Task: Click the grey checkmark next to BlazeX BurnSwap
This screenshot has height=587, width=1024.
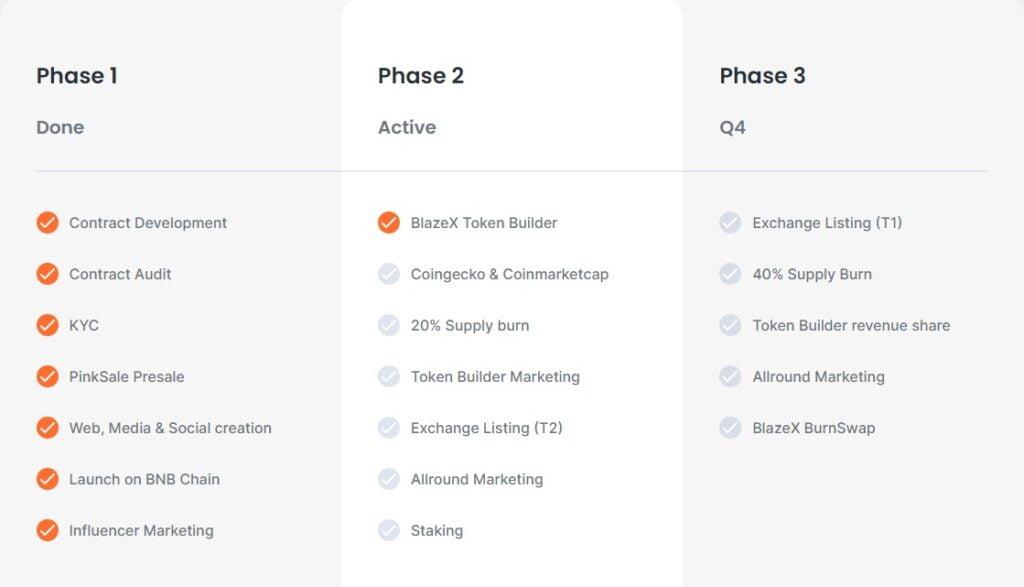Action: tap(730, 428)
